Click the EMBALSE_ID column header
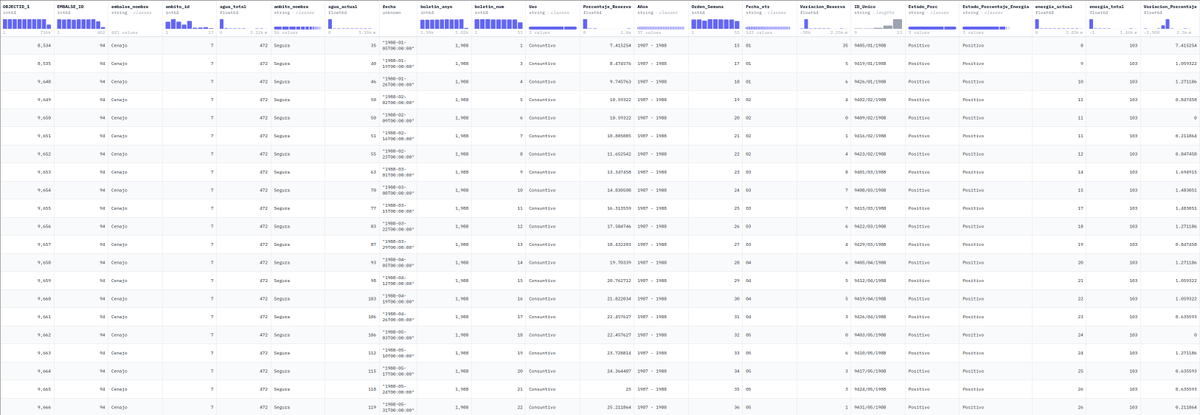This screenshot has height=415, width=1200. 70,6
